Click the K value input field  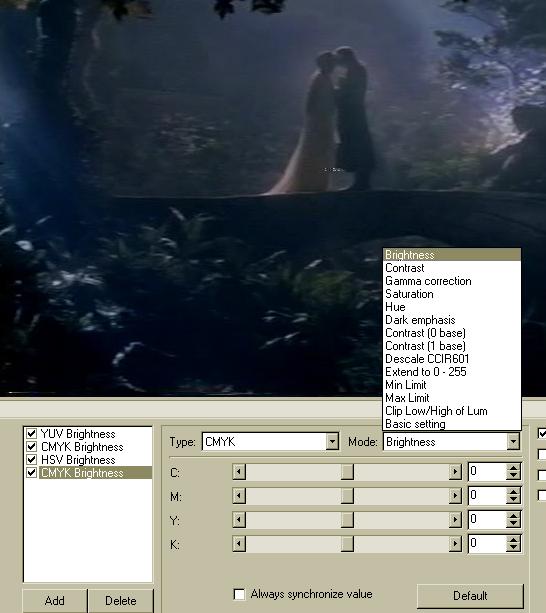point(487,543)
